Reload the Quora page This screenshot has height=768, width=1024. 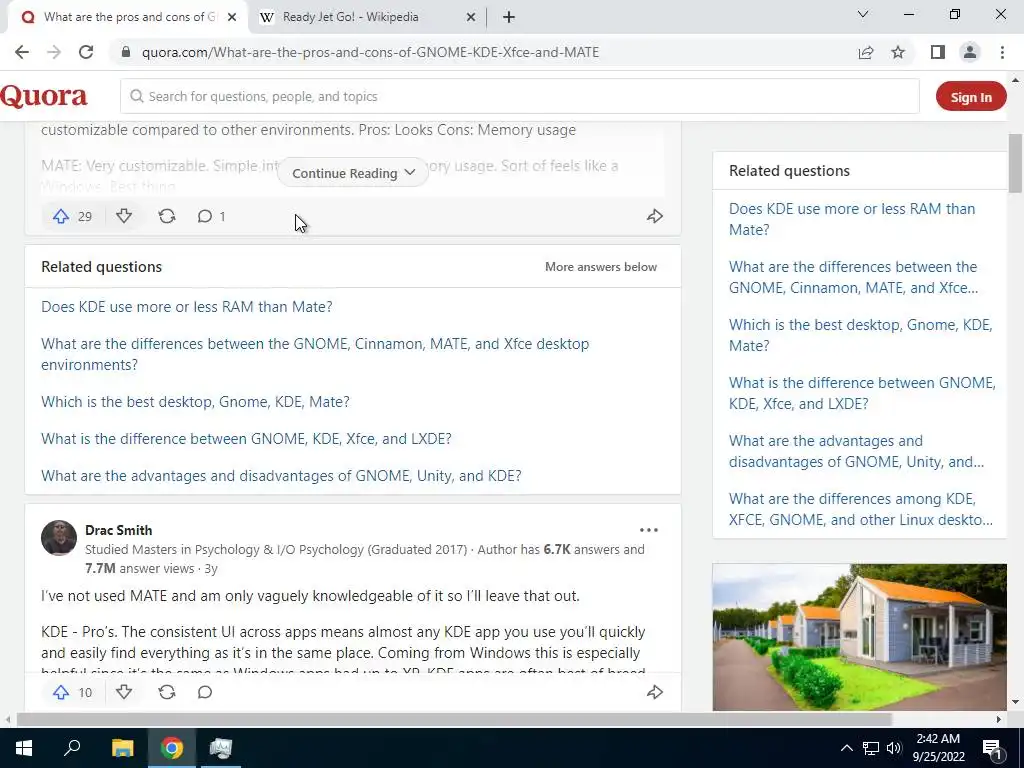pyautogui.click(x=86, y=52)
